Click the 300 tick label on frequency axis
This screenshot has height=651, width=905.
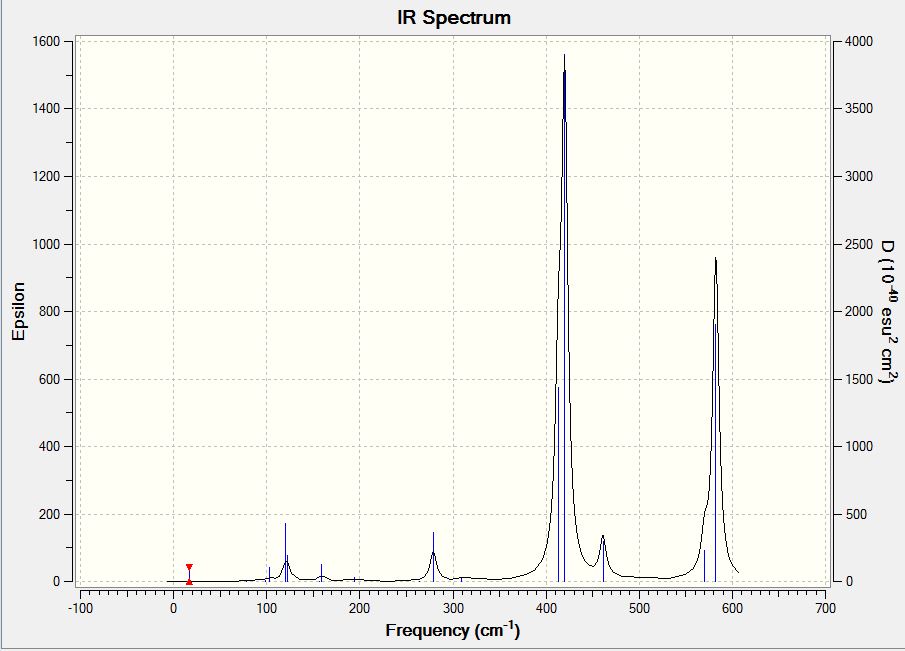point(453,608)
